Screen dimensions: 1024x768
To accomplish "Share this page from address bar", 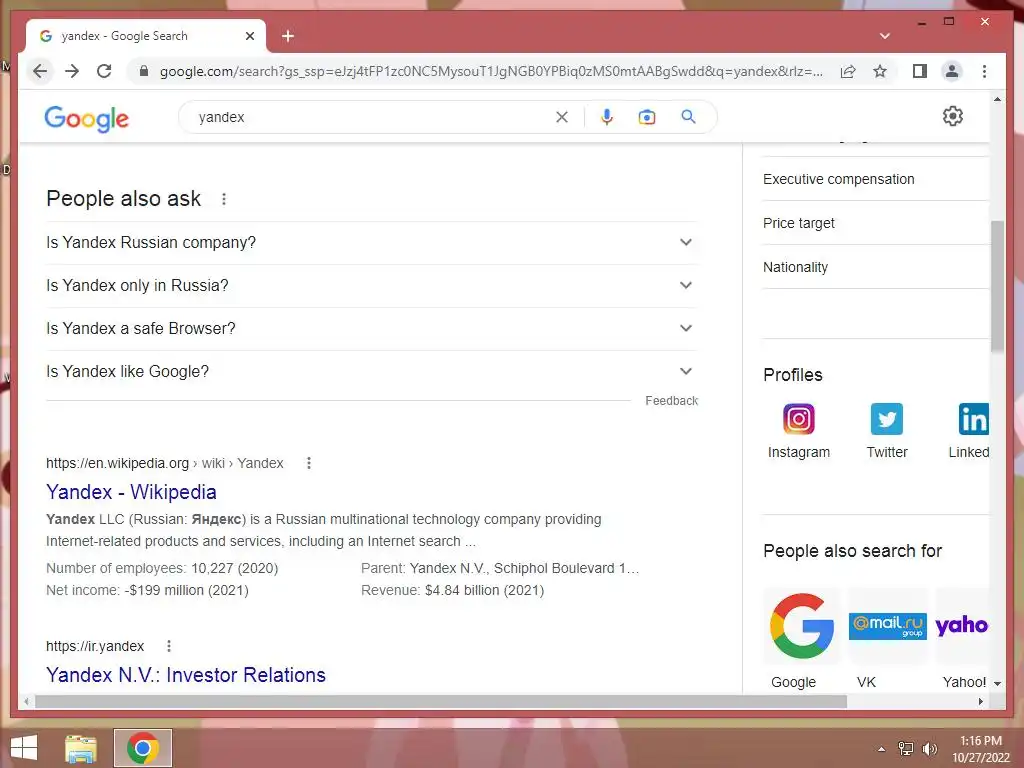I will click(848, 71).
